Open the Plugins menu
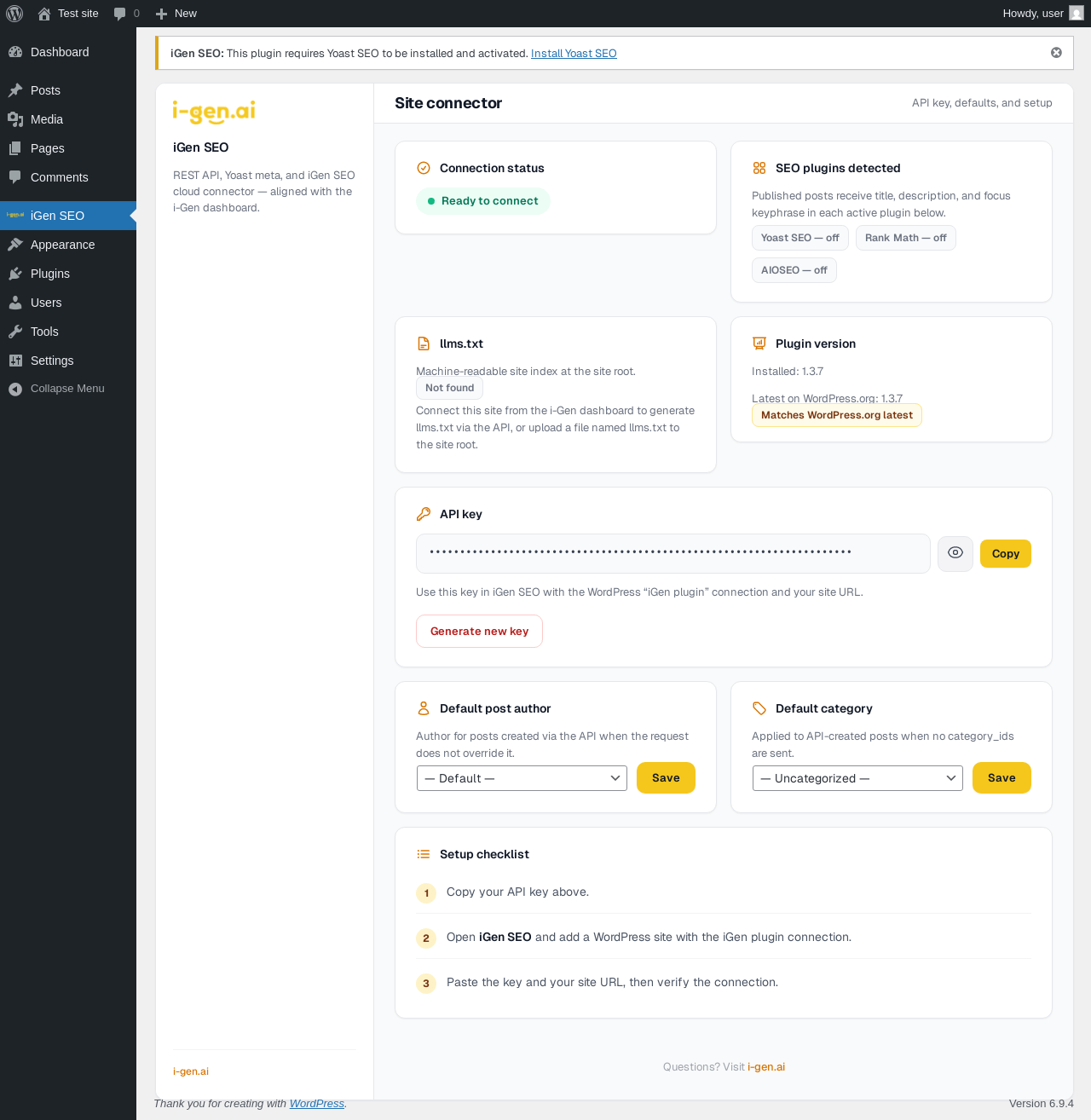The image size is (1091, 1120). (x=68, y=274)
